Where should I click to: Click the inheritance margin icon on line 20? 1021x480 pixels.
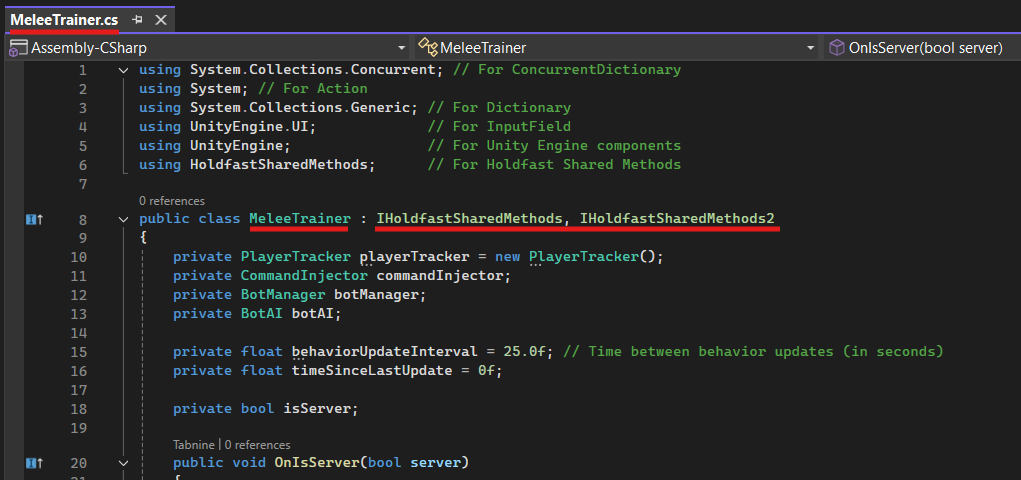coord(33,463)
